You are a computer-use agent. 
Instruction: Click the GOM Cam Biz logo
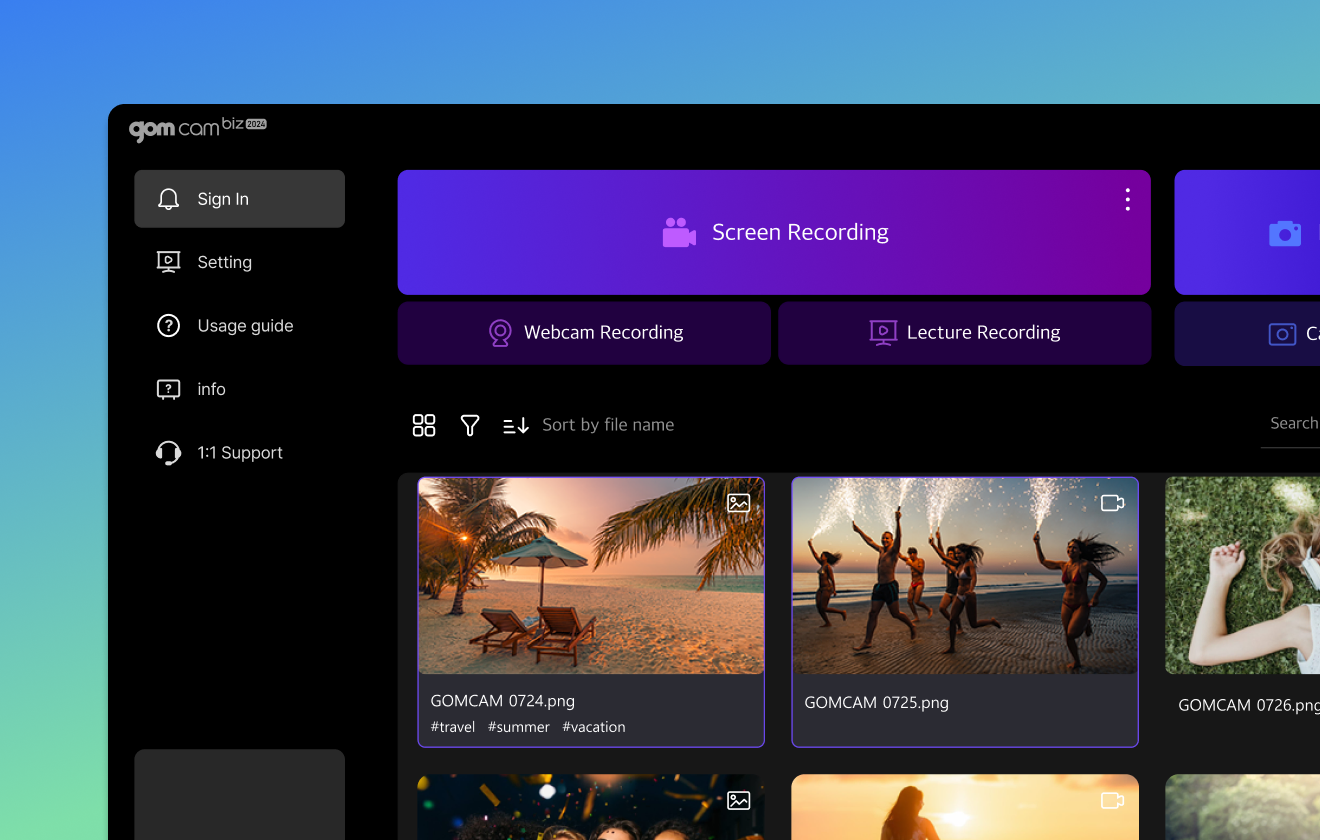[x=197, y=129]
